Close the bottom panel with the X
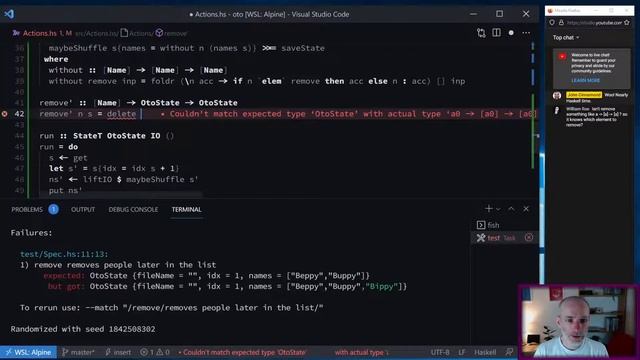Viewport: 640px width, 360px height. [526, 209]
